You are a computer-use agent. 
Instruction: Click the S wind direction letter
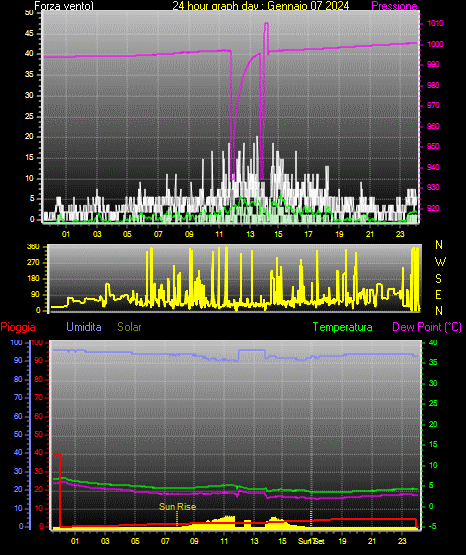point(438,279)
